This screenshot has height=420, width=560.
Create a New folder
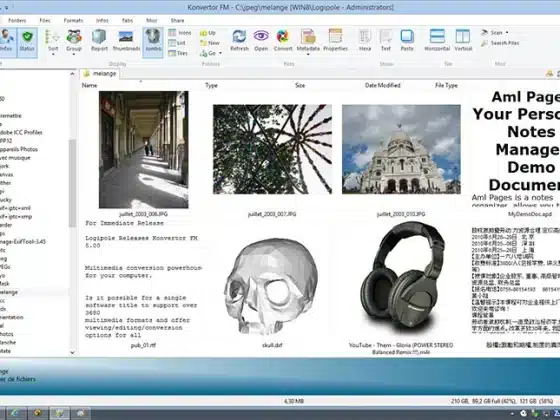(x=210, y=43)
